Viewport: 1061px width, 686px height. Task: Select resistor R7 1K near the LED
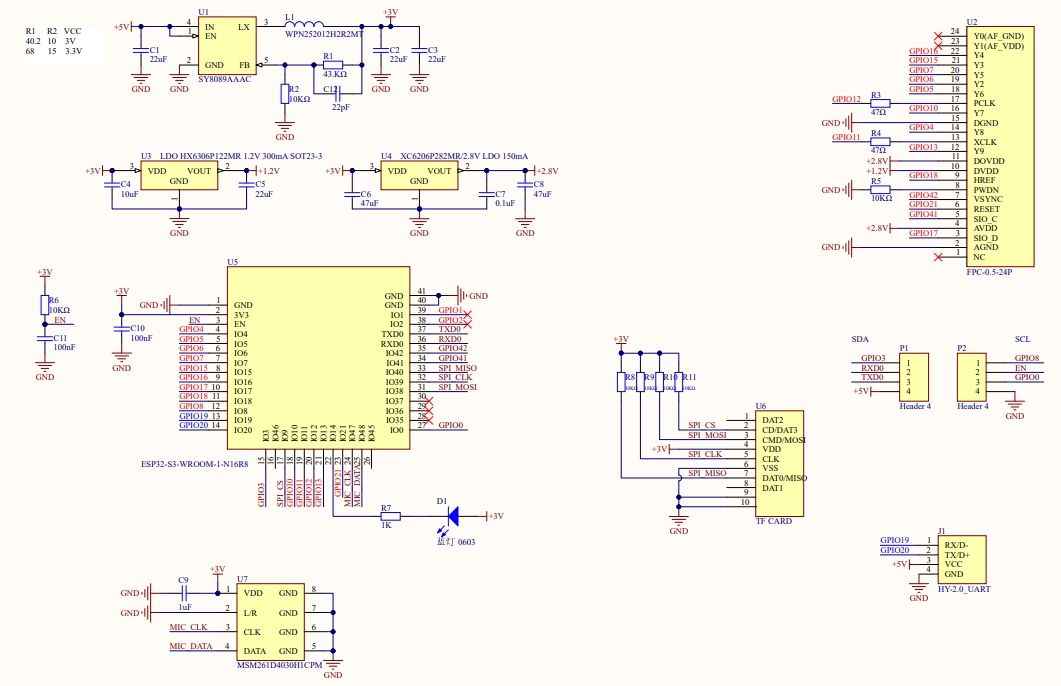[x=389, y=516]
